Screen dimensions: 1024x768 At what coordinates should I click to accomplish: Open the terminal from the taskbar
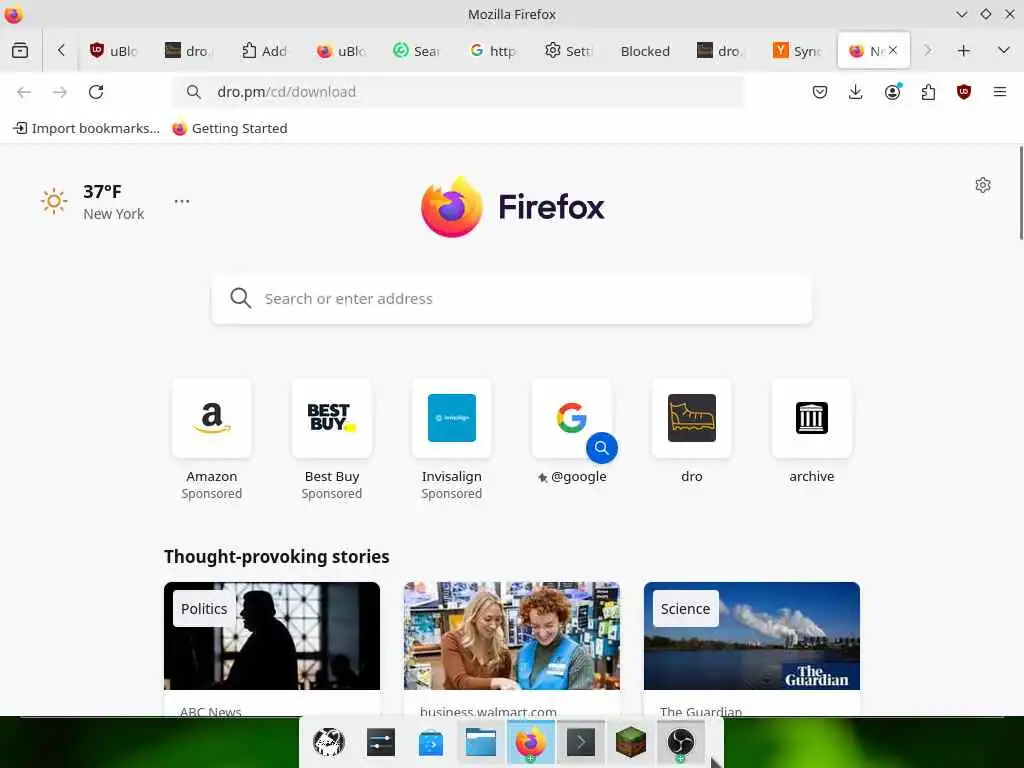tap(581, 743)
